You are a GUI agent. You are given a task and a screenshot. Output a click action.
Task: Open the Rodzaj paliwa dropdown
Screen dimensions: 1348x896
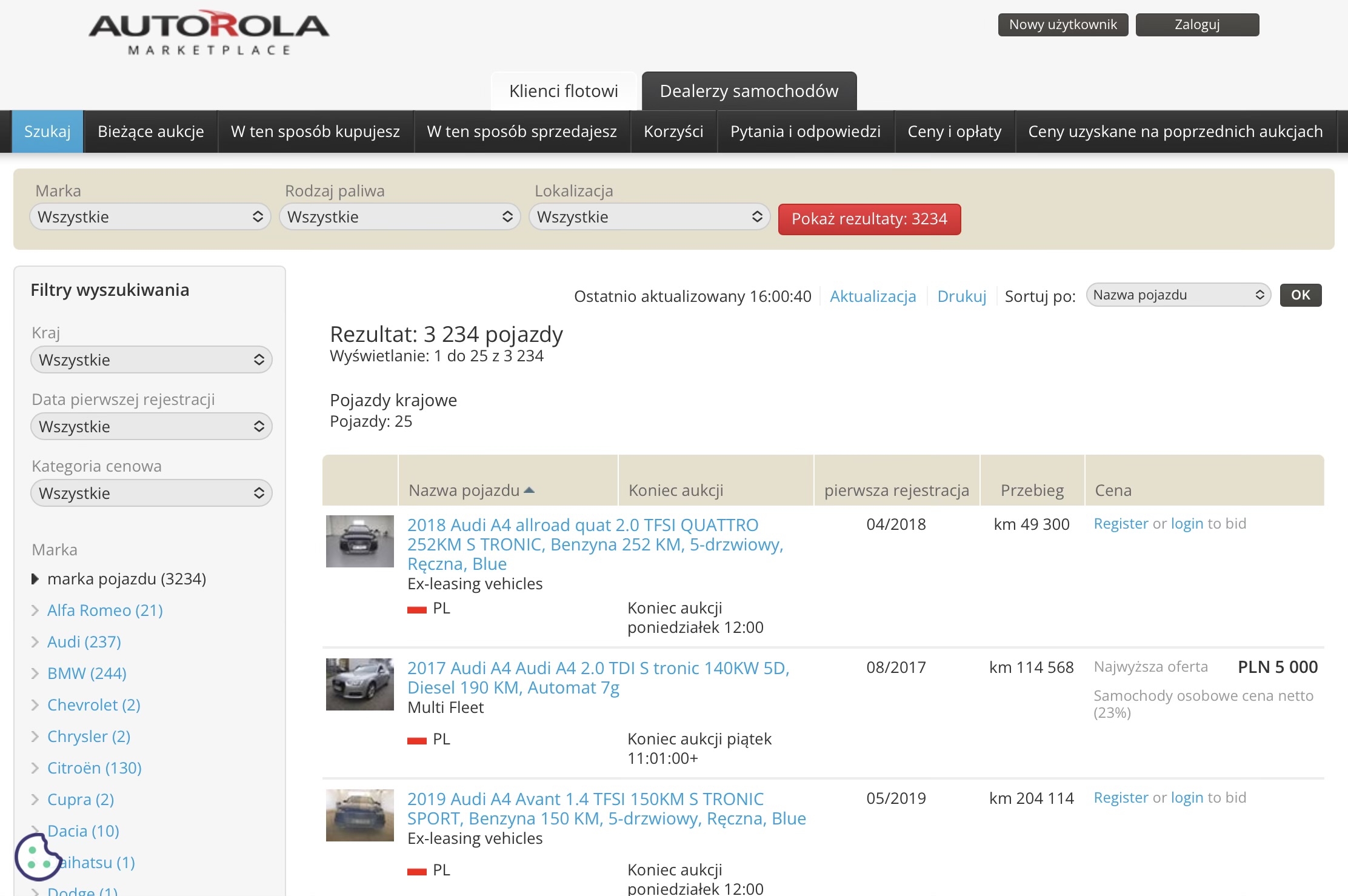[399, 217]
